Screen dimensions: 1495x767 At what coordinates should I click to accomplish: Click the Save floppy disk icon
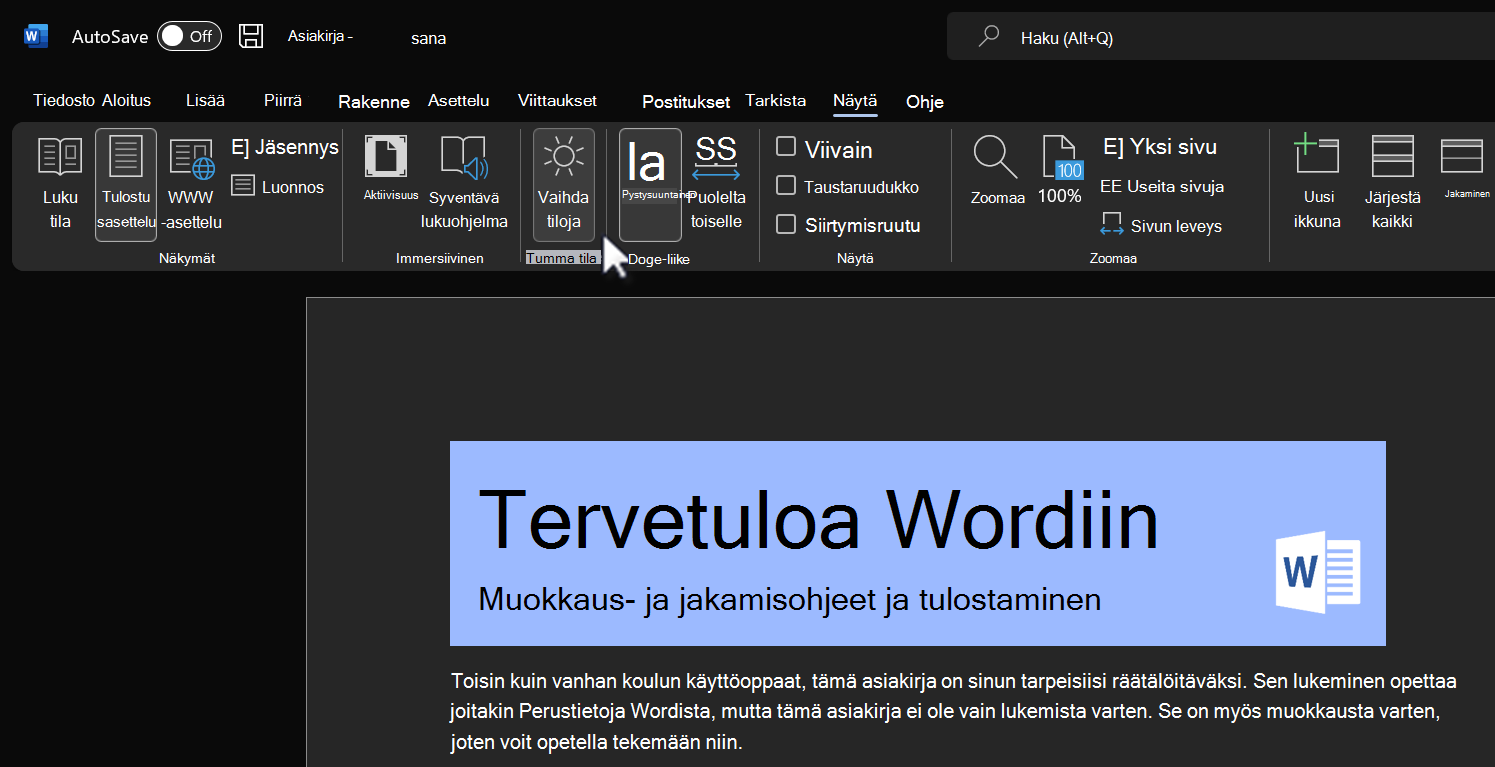click(251, 37)
